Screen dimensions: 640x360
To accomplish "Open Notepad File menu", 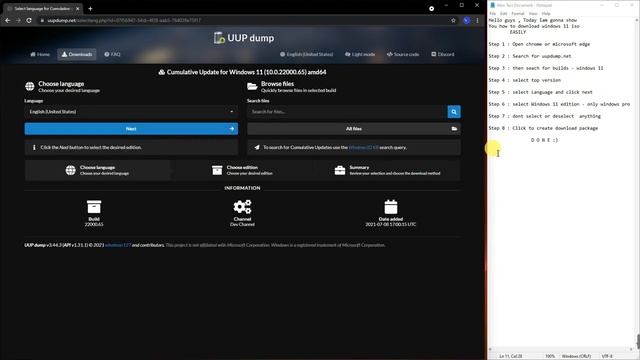I will 493,13.
